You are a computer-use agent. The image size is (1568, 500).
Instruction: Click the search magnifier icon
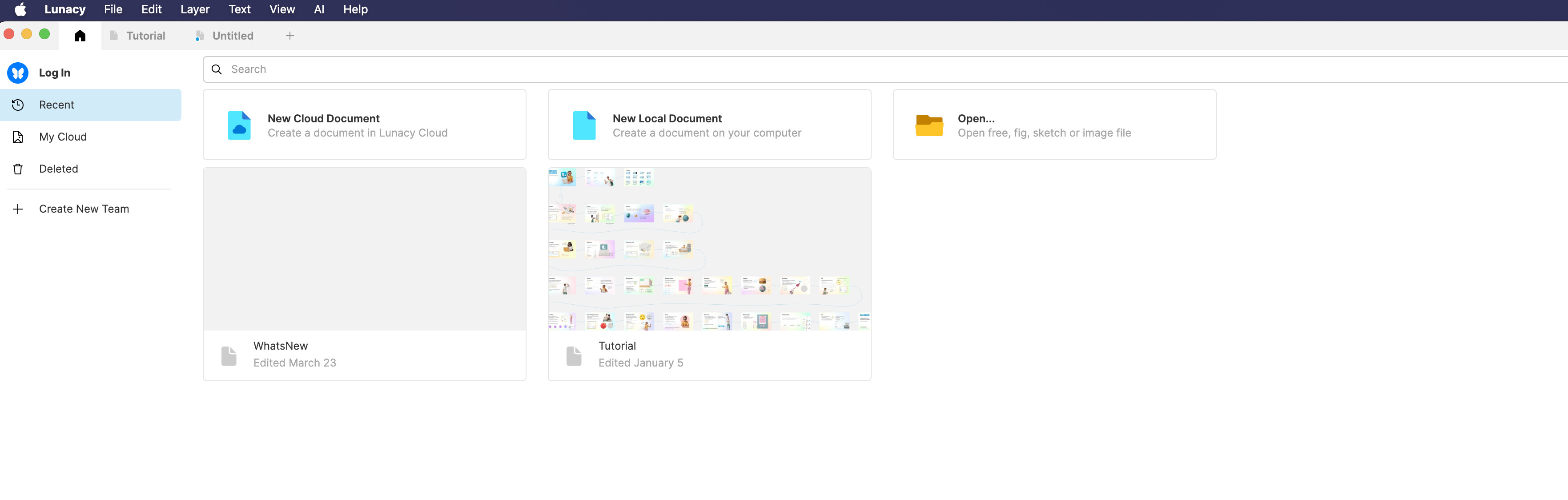pyautogui.click(x=217, y=69)
